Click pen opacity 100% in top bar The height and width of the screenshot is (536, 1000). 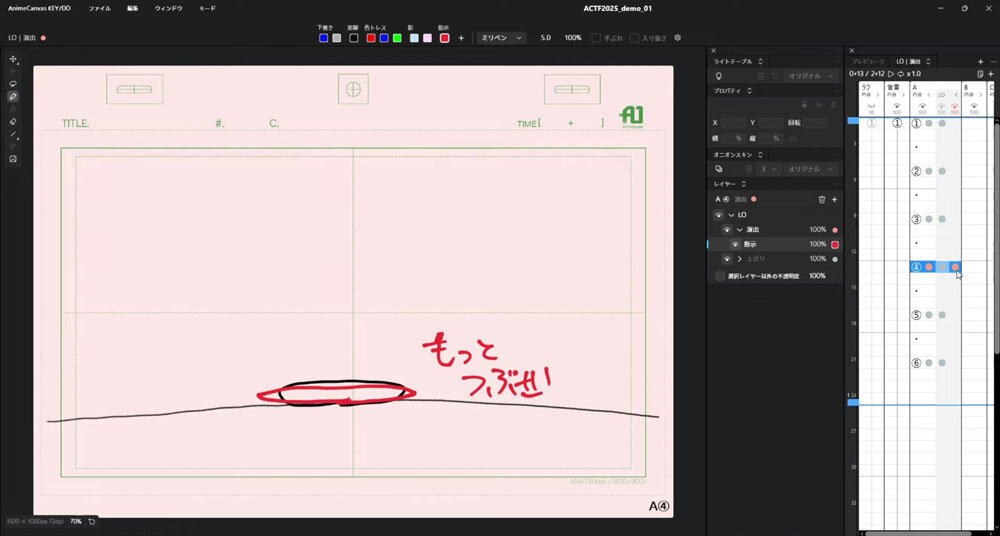(x=573, y=38)
